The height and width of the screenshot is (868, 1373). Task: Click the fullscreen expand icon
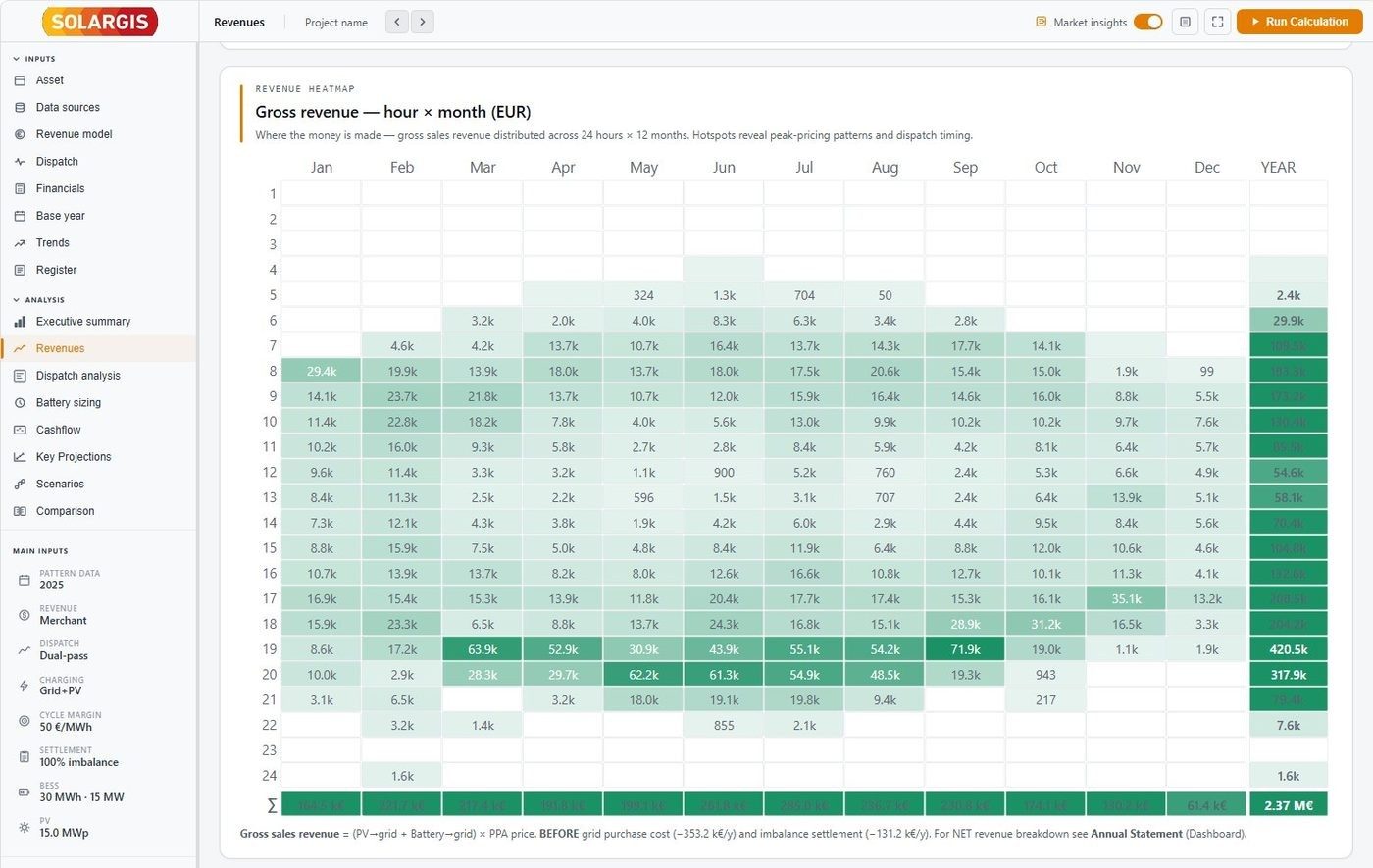click(x=1217, y=22)
